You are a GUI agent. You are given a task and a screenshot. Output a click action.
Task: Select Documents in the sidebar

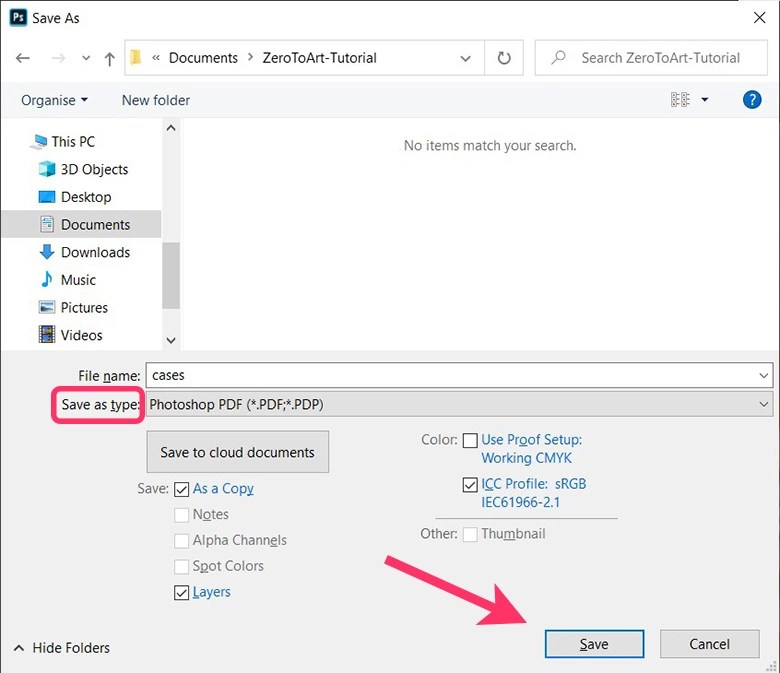(x=81, y=224)
